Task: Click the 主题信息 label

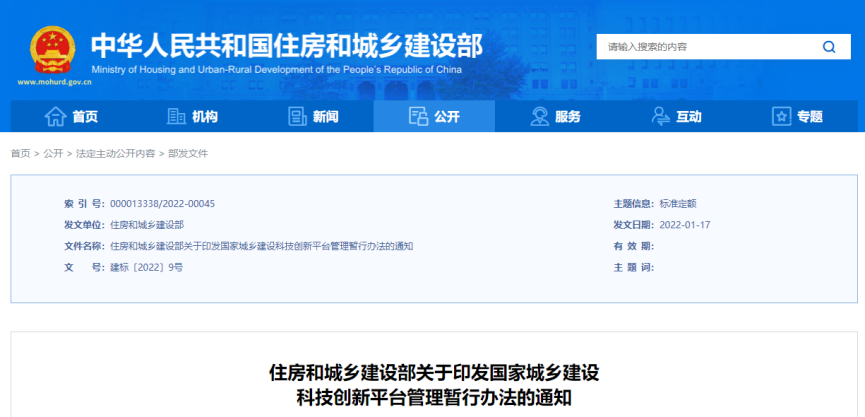Action: (634, 204)
